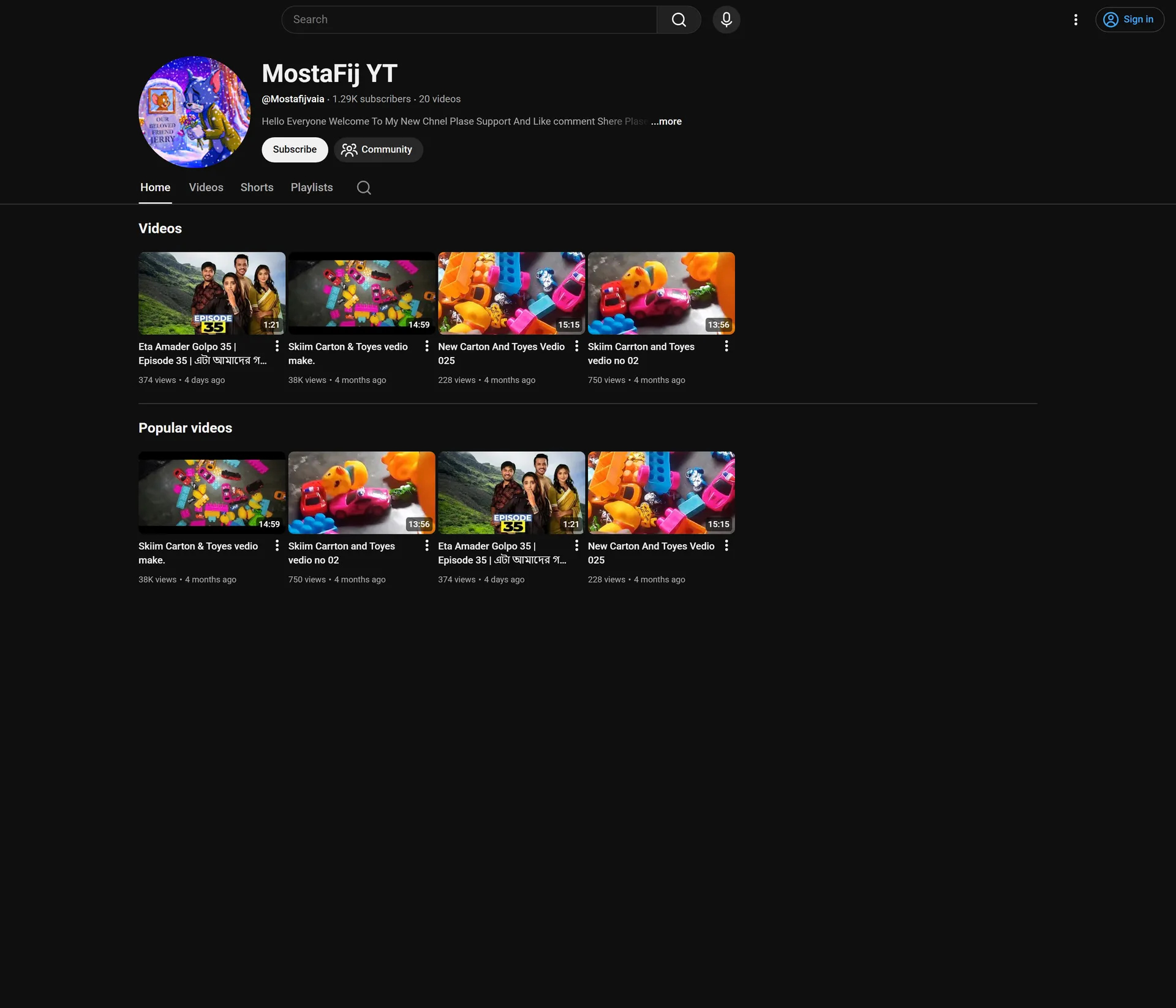Play the 15:15 toy video thumbnail in Videos

pos(511,293)
